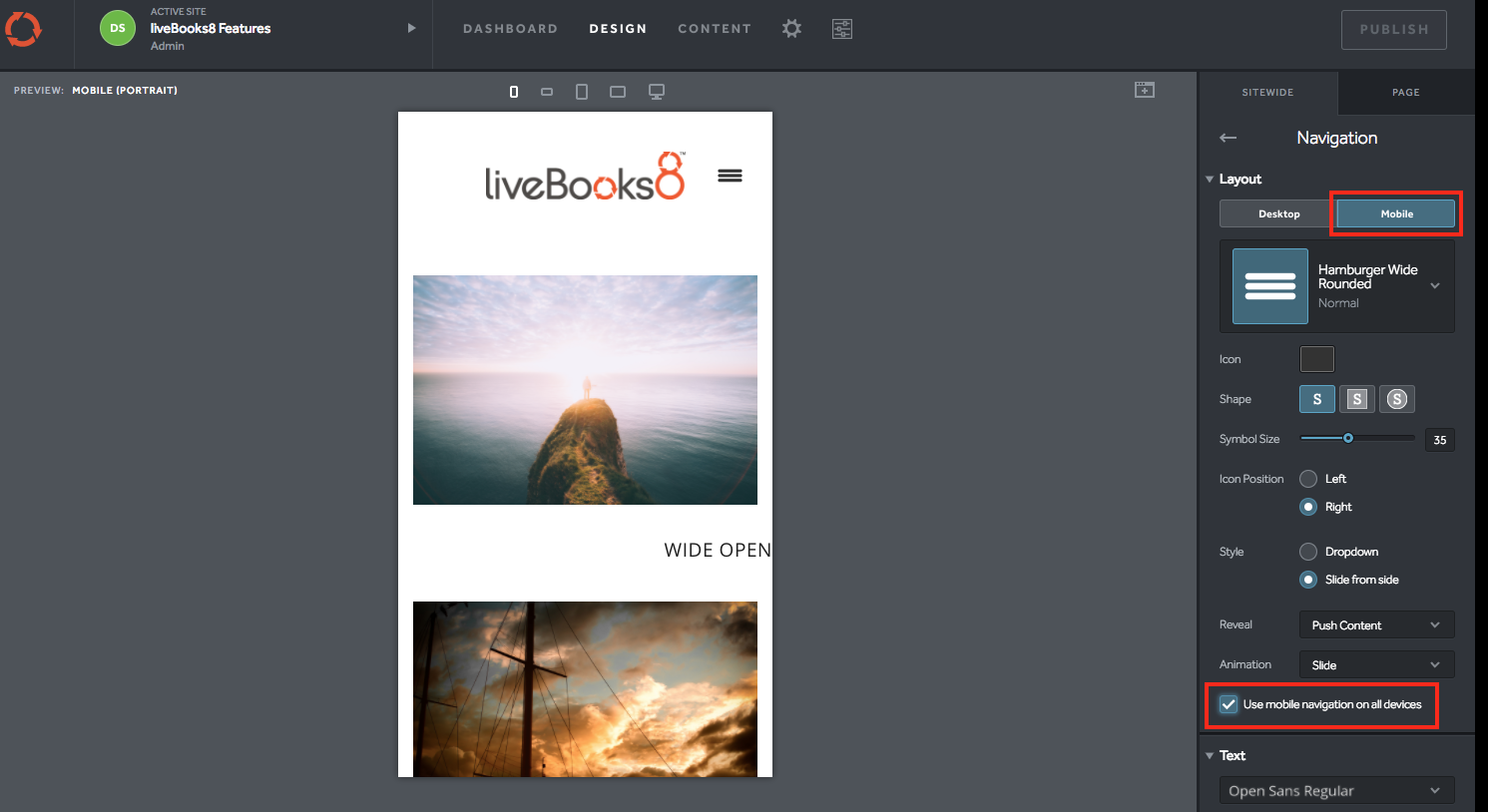The width and height of the screenshot is (1488, 812).
Task: Open the Animation Slide dropdown
Action: pyautogui.click(x=1376, y=665)
